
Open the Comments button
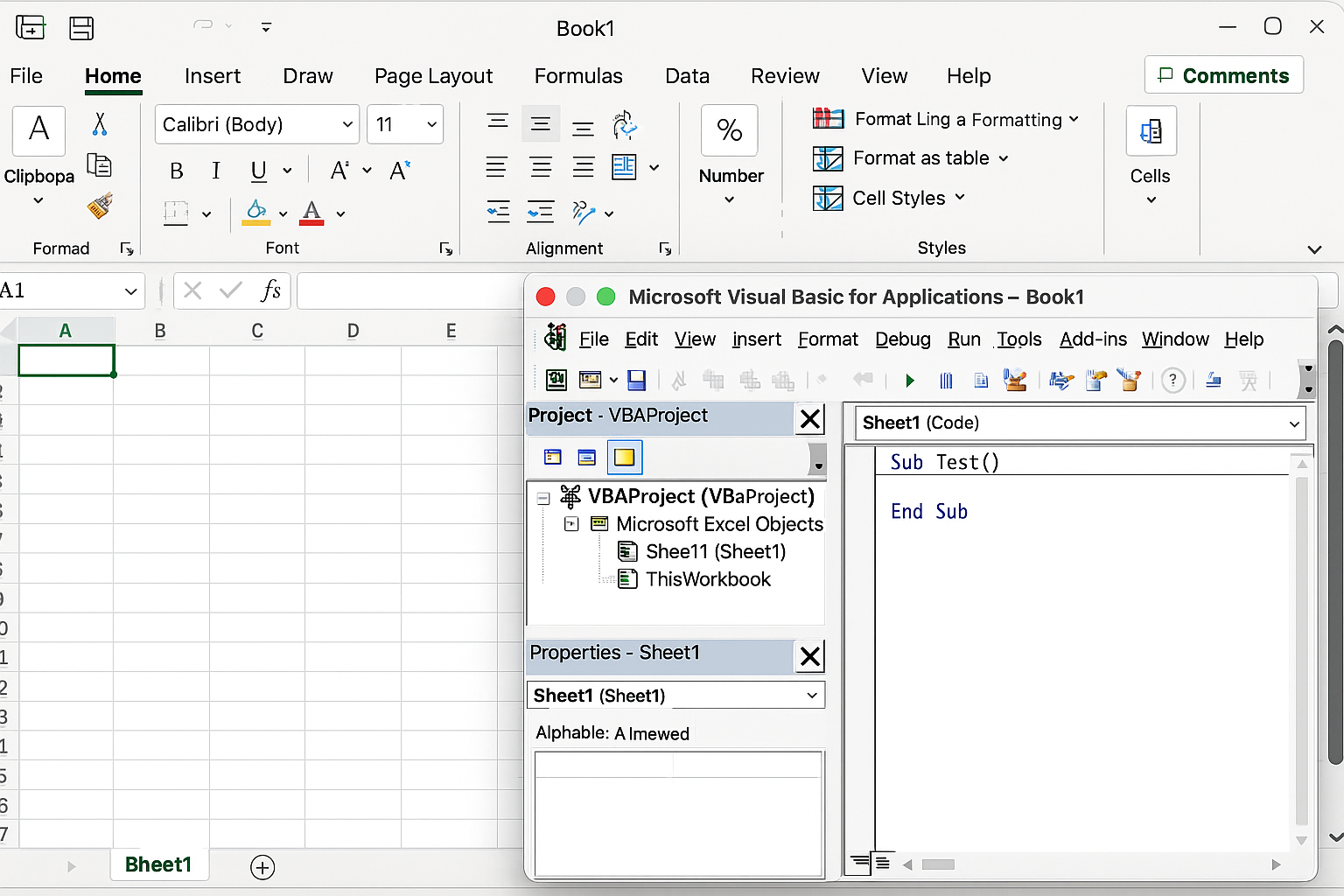pos(1224,75)
